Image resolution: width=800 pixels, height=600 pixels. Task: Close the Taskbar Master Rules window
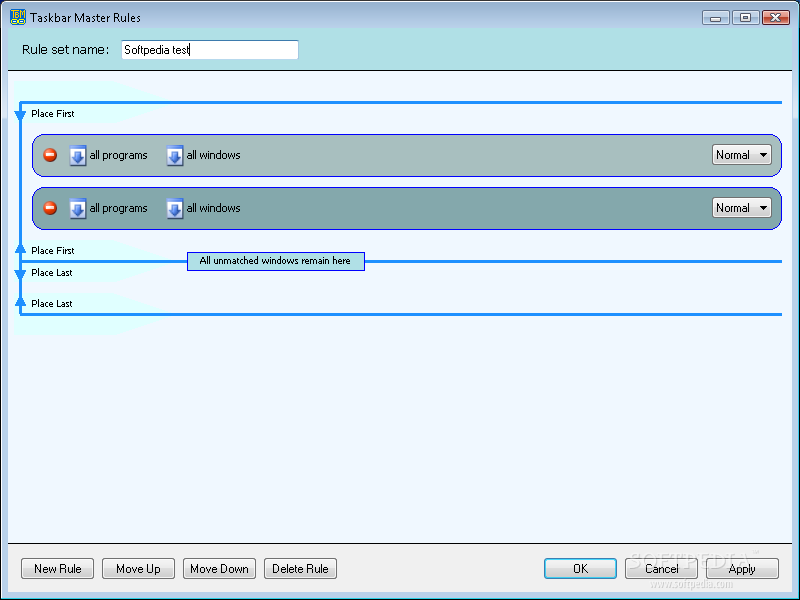click(776, 18)
